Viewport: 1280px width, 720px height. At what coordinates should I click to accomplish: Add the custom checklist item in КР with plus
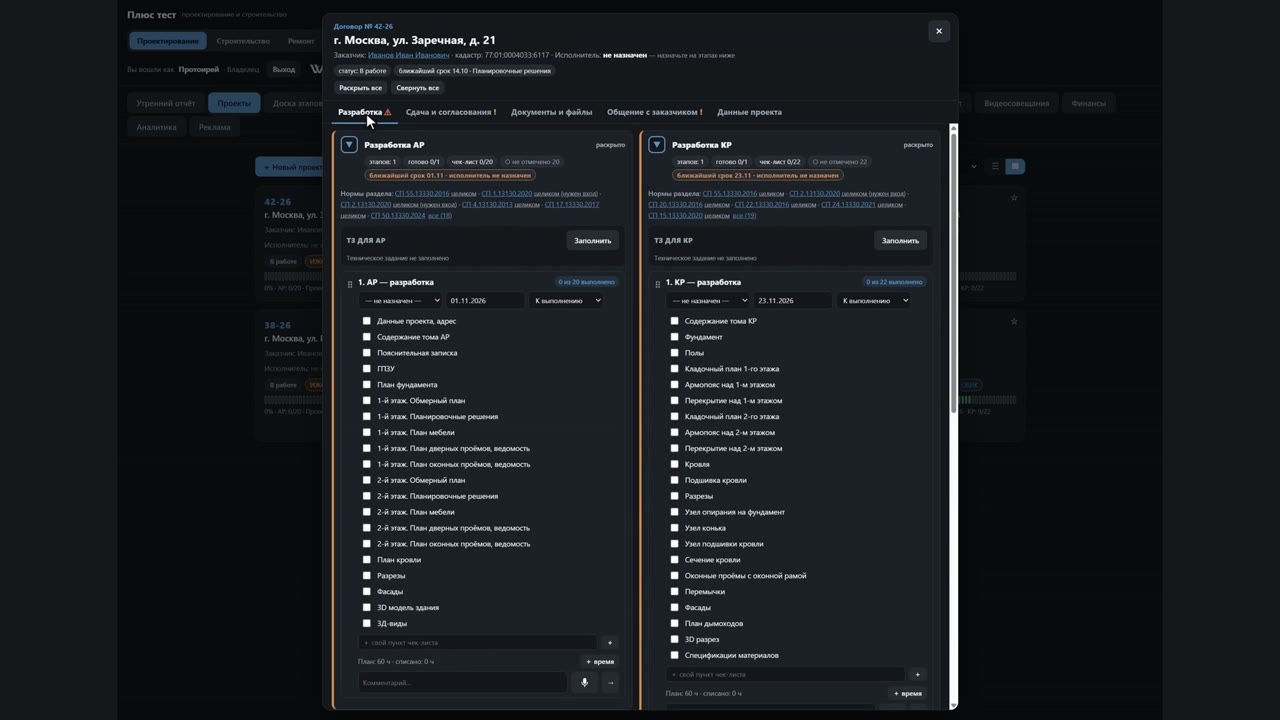(x=917, y=675)
